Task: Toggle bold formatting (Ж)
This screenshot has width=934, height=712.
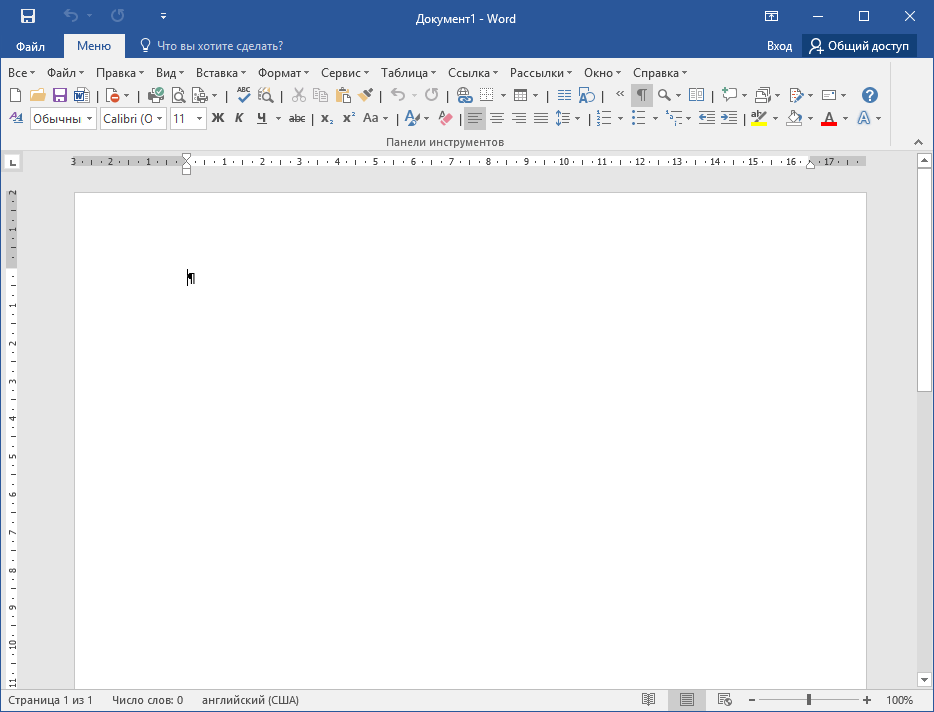Action: coord(217,118)
